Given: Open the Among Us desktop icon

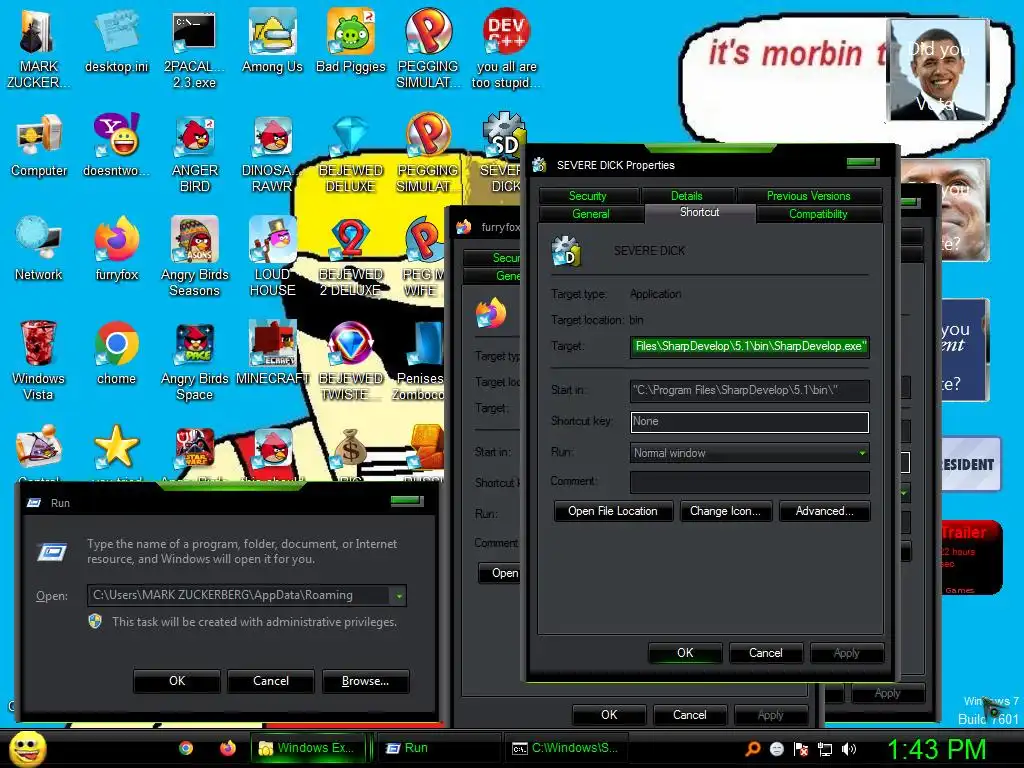Looking at the screenshot, I should [x=272, y=40].
